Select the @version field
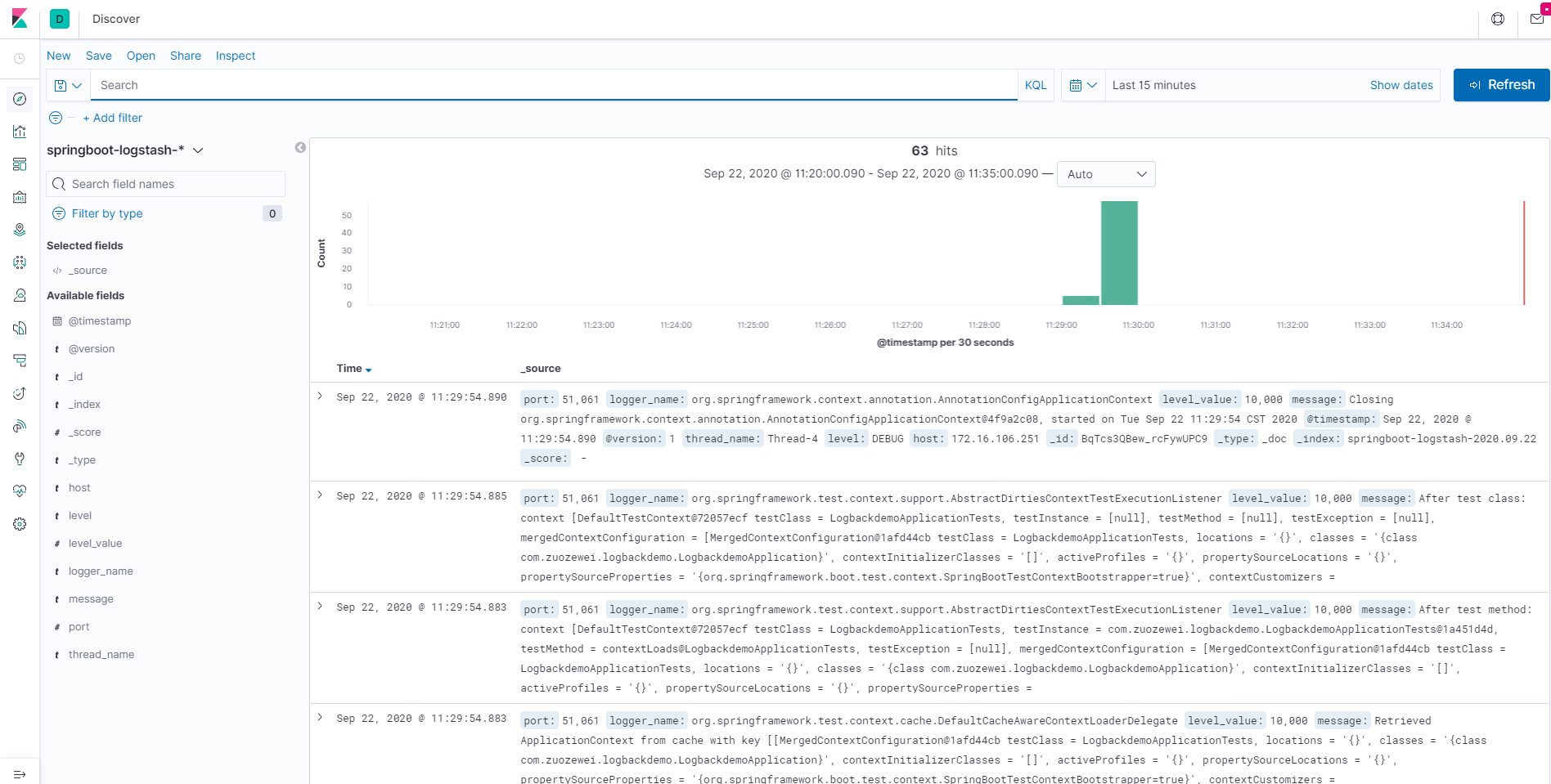This screenshot has height=784, width=1551. (x=92, y=349)
